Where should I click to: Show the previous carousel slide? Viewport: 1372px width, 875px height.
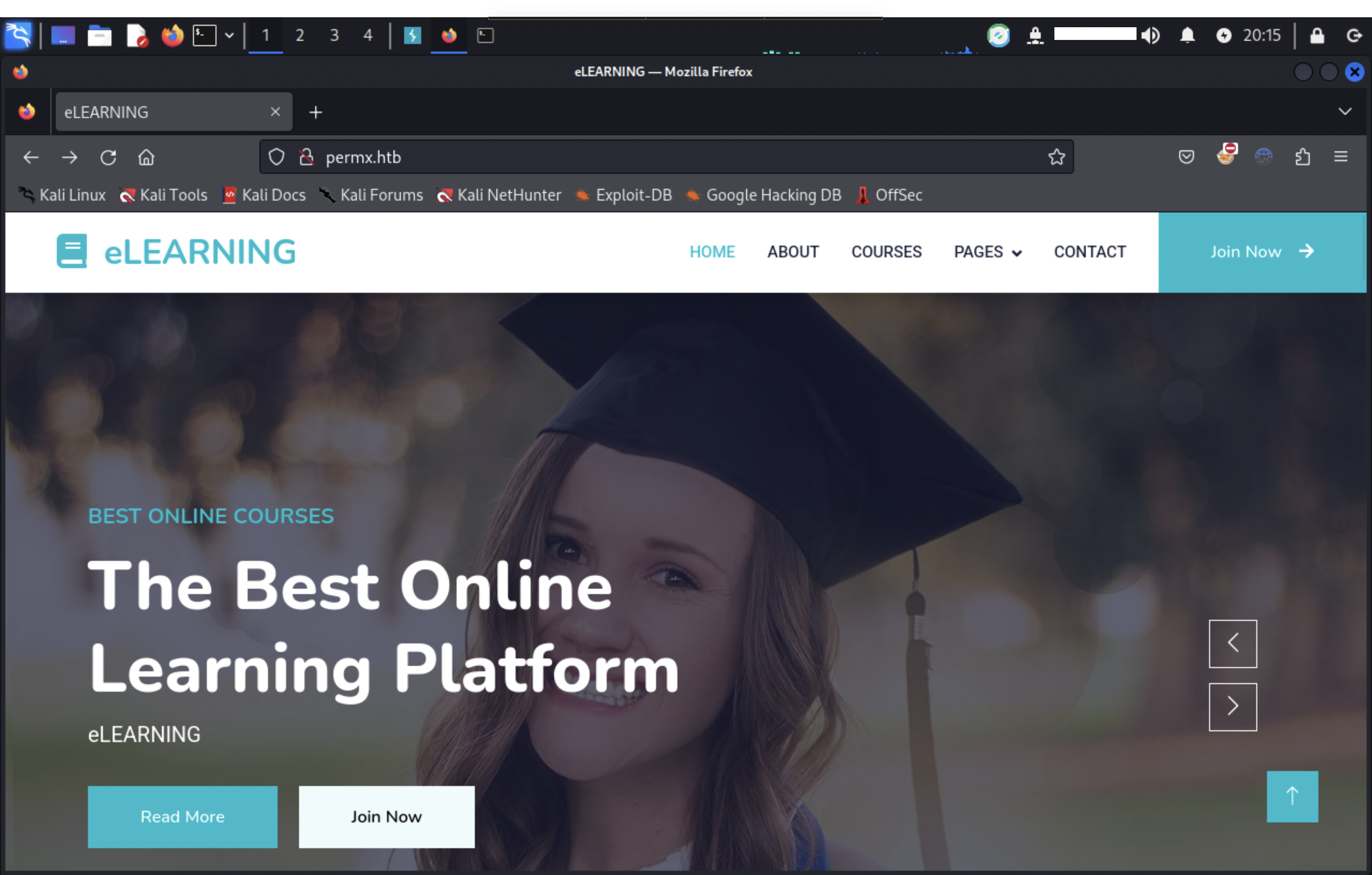click(1232, 643)
